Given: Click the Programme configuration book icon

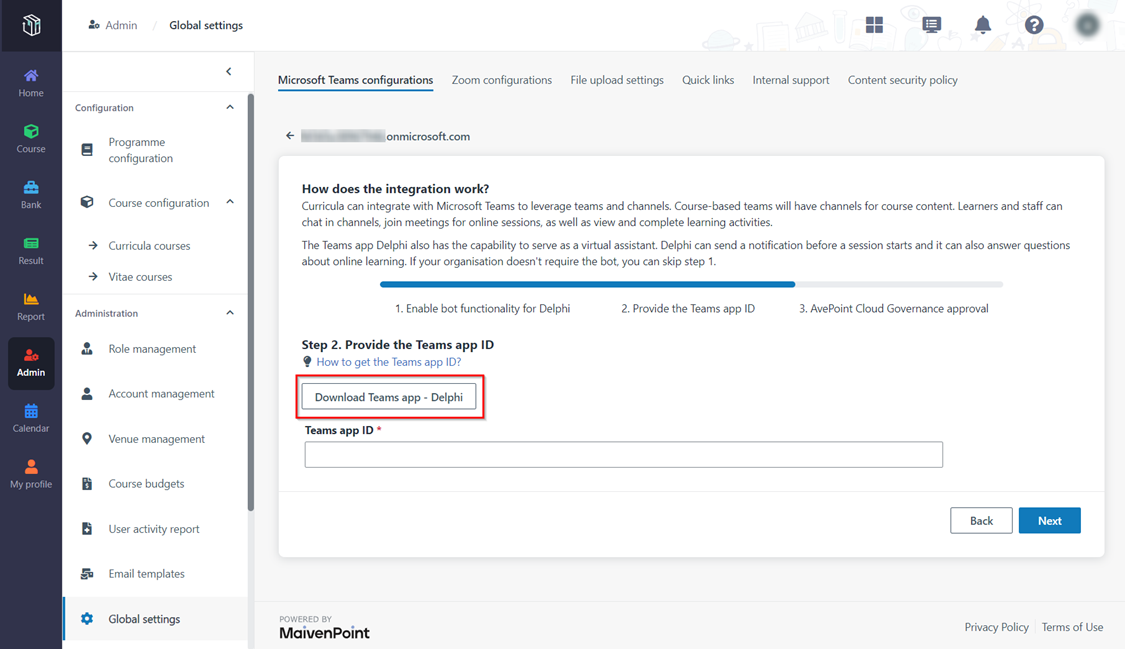Looking at the screenshot, I should coord(87,150).
